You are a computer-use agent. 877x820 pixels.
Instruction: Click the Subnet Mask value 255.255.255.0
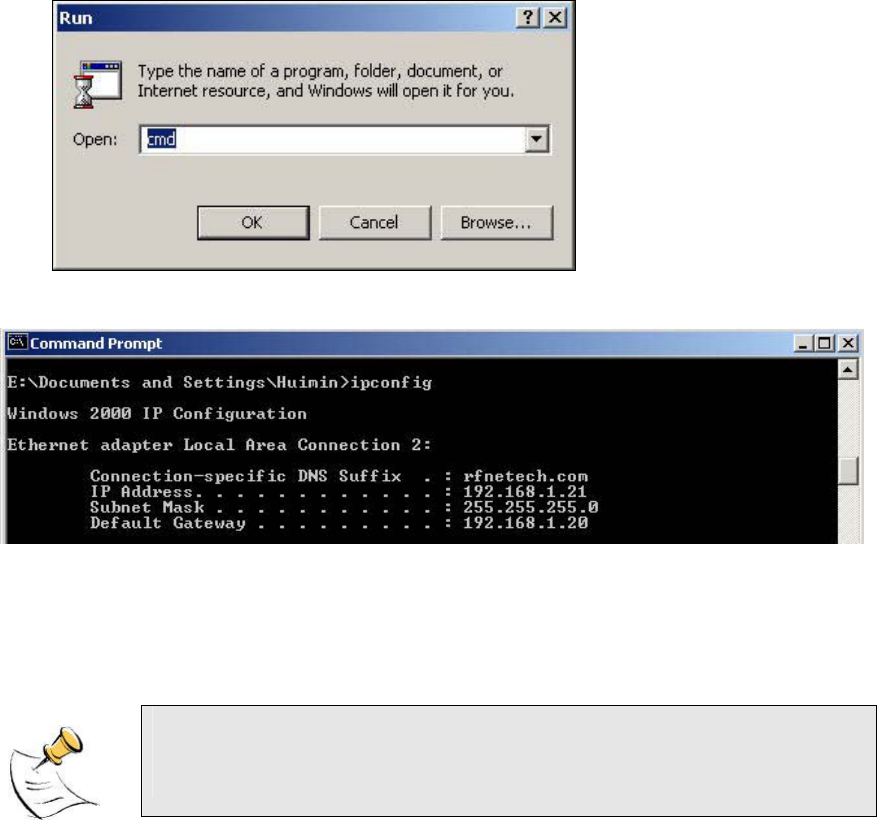(530, 507)
